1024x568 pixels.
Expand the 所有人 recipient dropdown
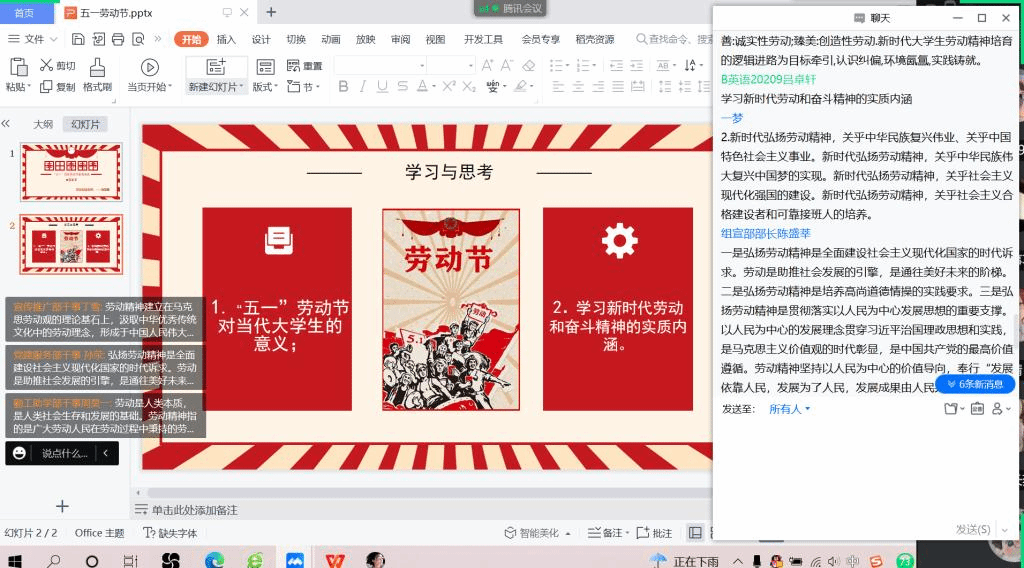coord(789,409)
